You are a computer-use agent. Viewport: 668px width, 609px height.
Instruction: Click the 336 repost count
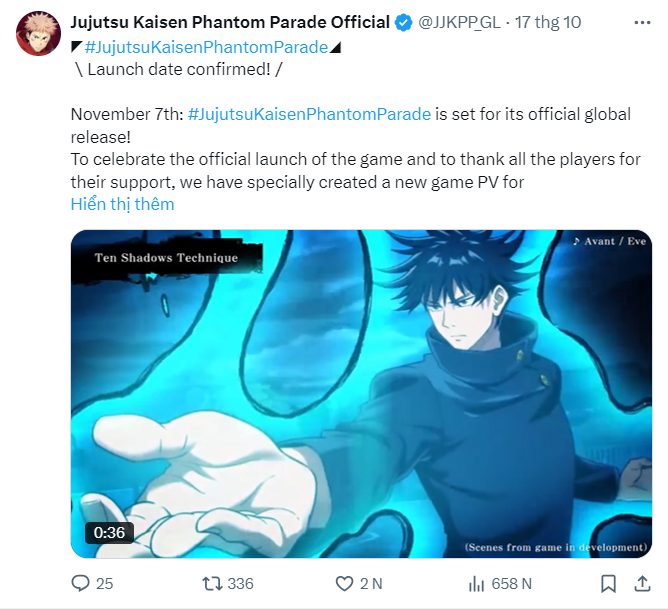tap(240, 583)
